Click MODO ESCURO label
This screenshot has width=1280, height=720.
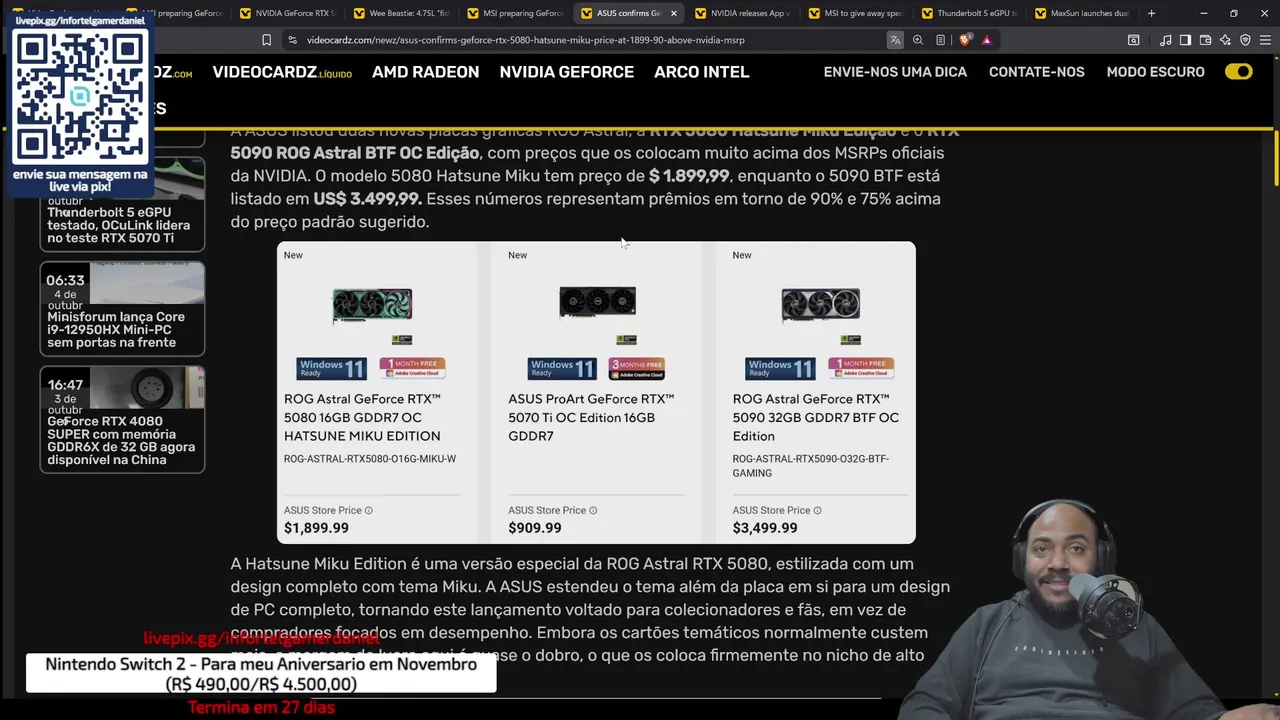coord(1155,72)
